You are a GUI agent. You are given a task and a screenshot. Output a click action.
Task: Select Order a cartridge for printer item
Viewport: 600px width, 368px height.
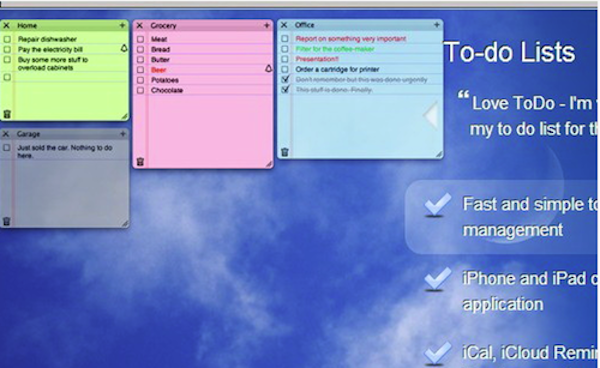(337, 69)
